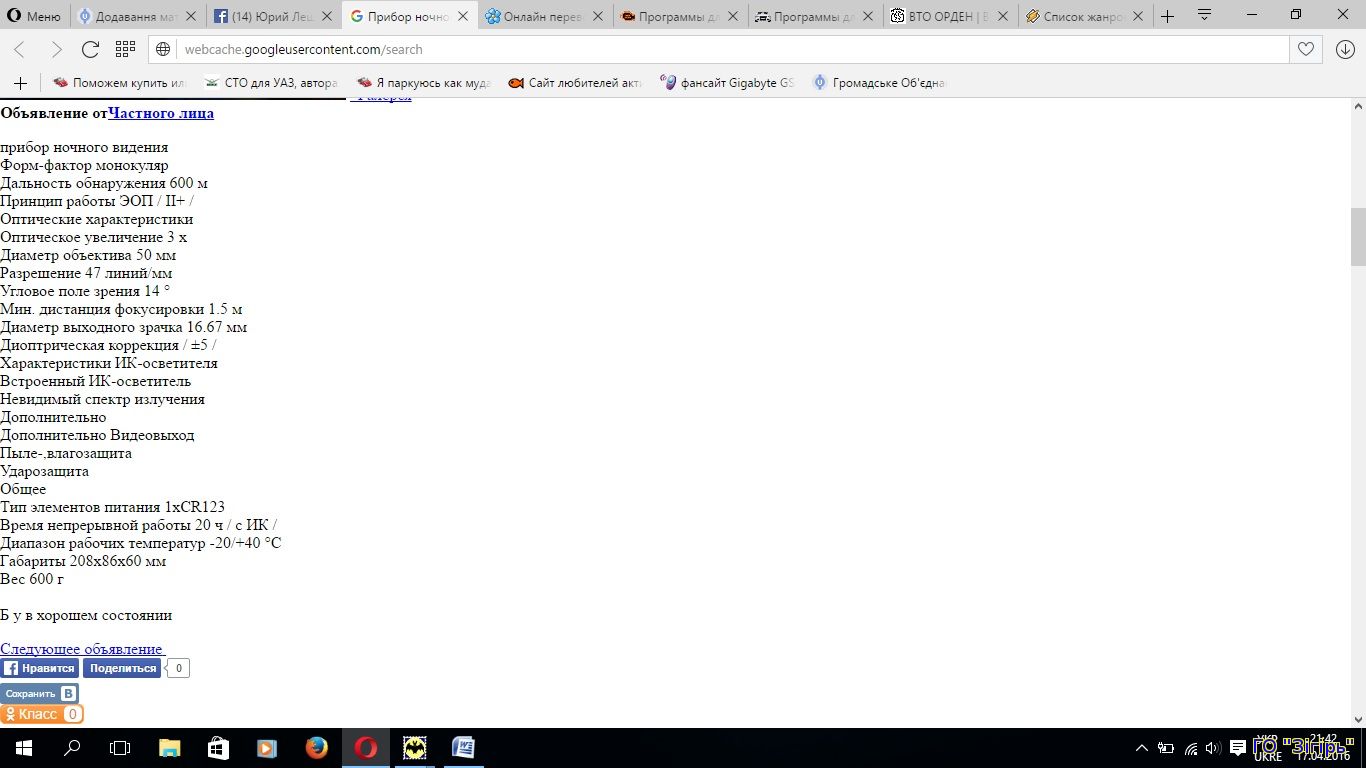Open bookmark Я паркуюсь как
The width and height of the screenshot is (1366, 768).
(x=423, y=83)
